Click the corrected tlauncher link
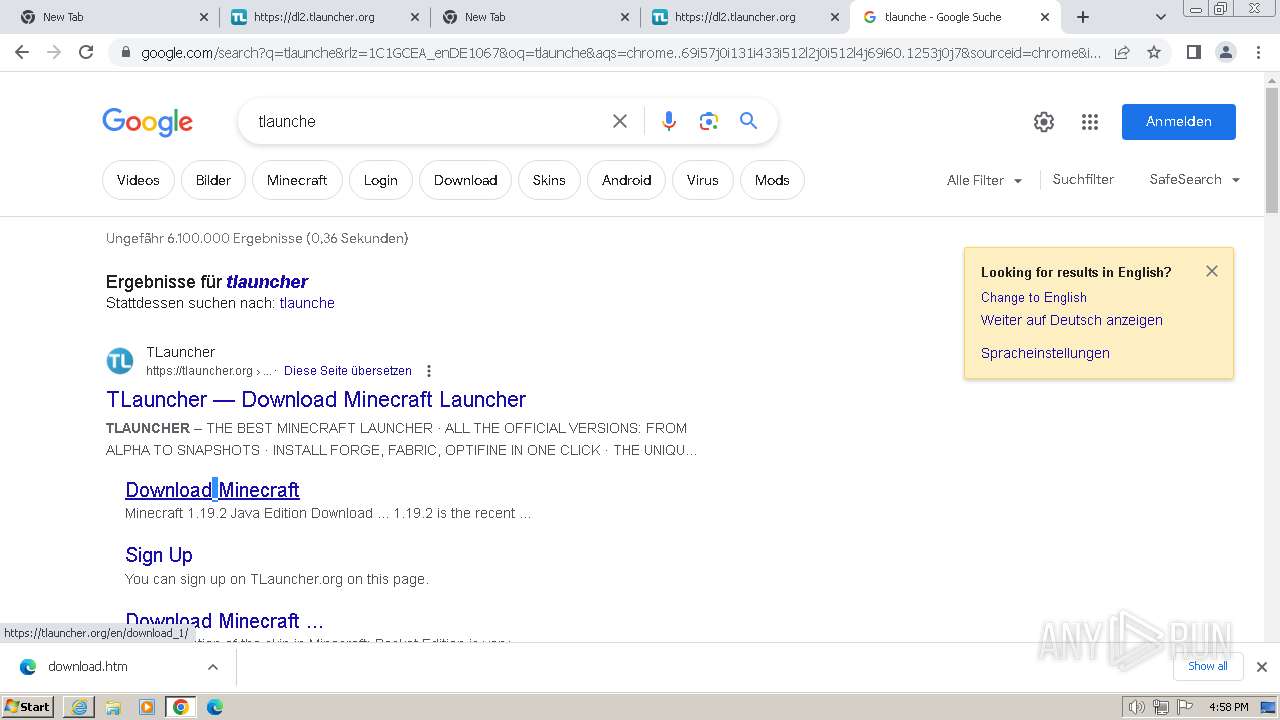The width and height of the screenshot is (1280, 720). [267, 282]
